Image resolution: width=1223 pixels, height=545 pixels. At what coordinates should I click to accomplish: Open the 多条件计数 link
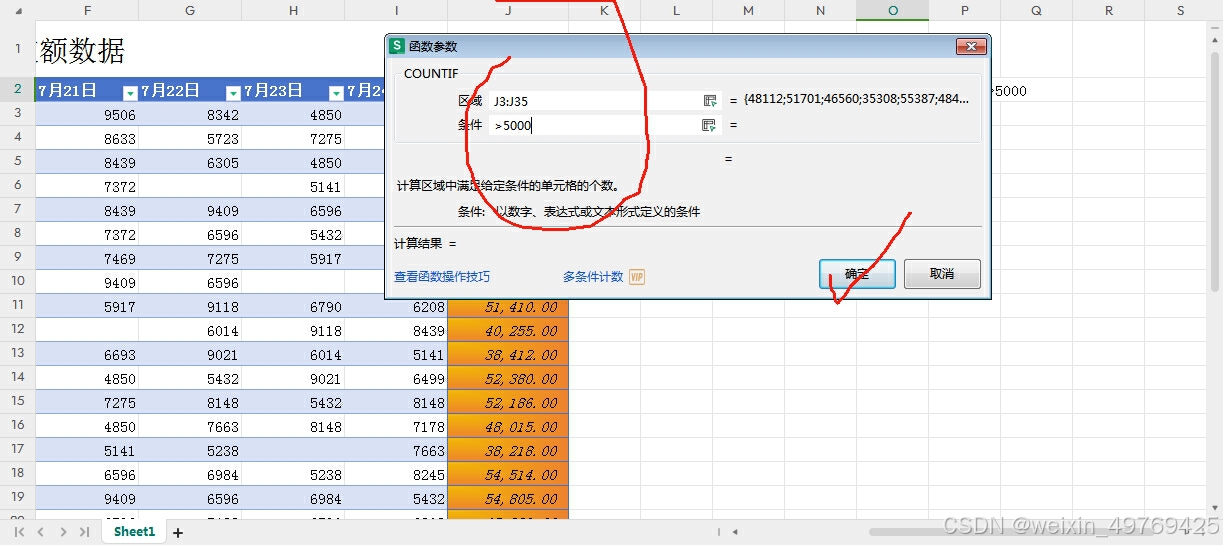click(x=593, y=277)
